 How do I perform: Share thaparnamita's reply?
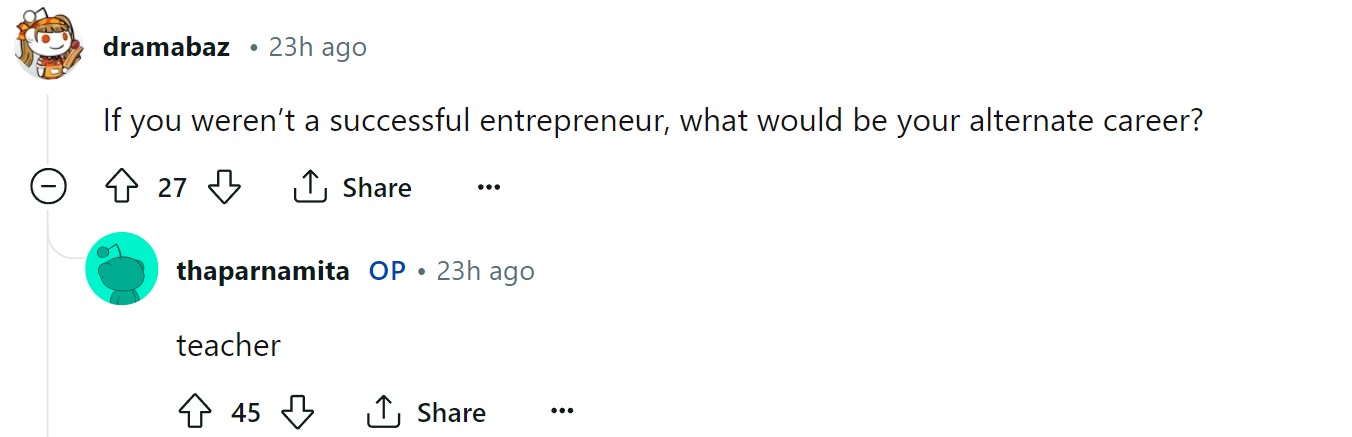426,412
